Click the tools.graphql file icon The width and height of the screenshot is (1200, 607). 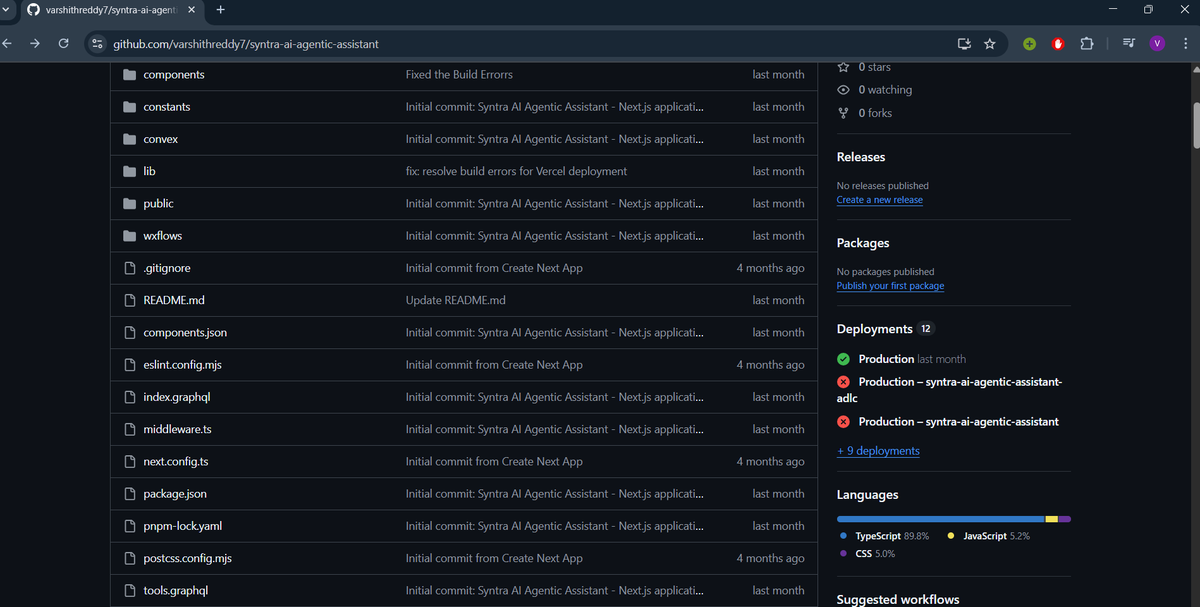[x=129, y=591]
